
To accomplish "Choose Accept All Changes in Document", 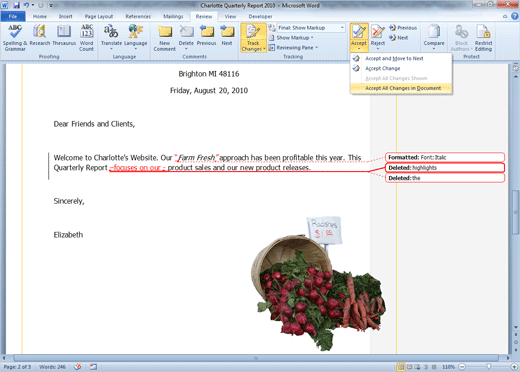I will tap(401, 88).
